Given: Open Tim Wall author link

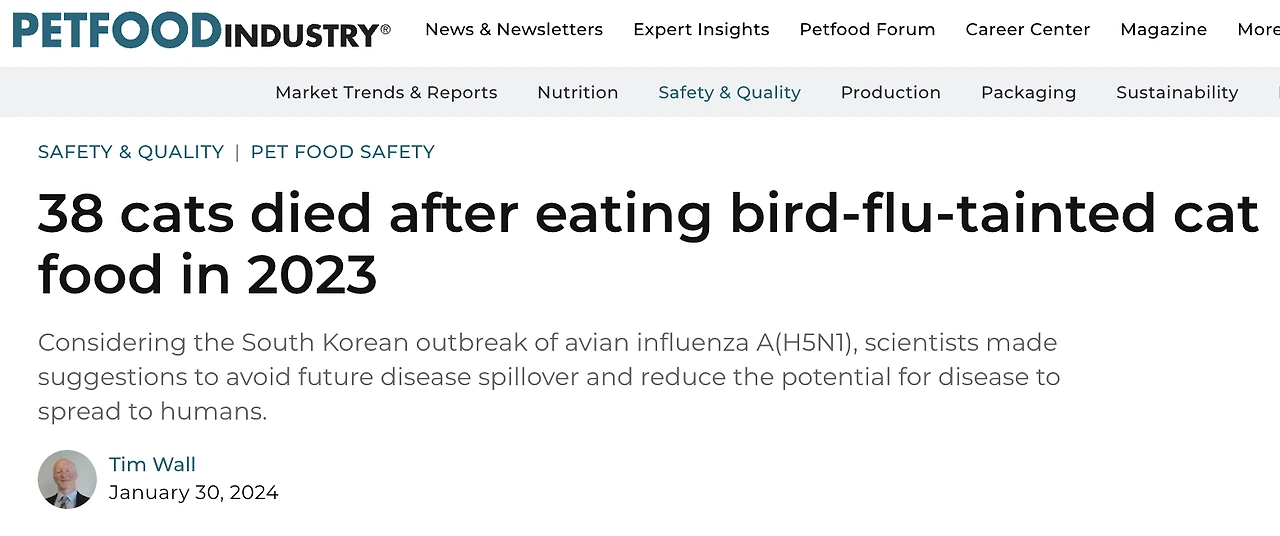Looking at the screenshot, I should click(152, 464).
